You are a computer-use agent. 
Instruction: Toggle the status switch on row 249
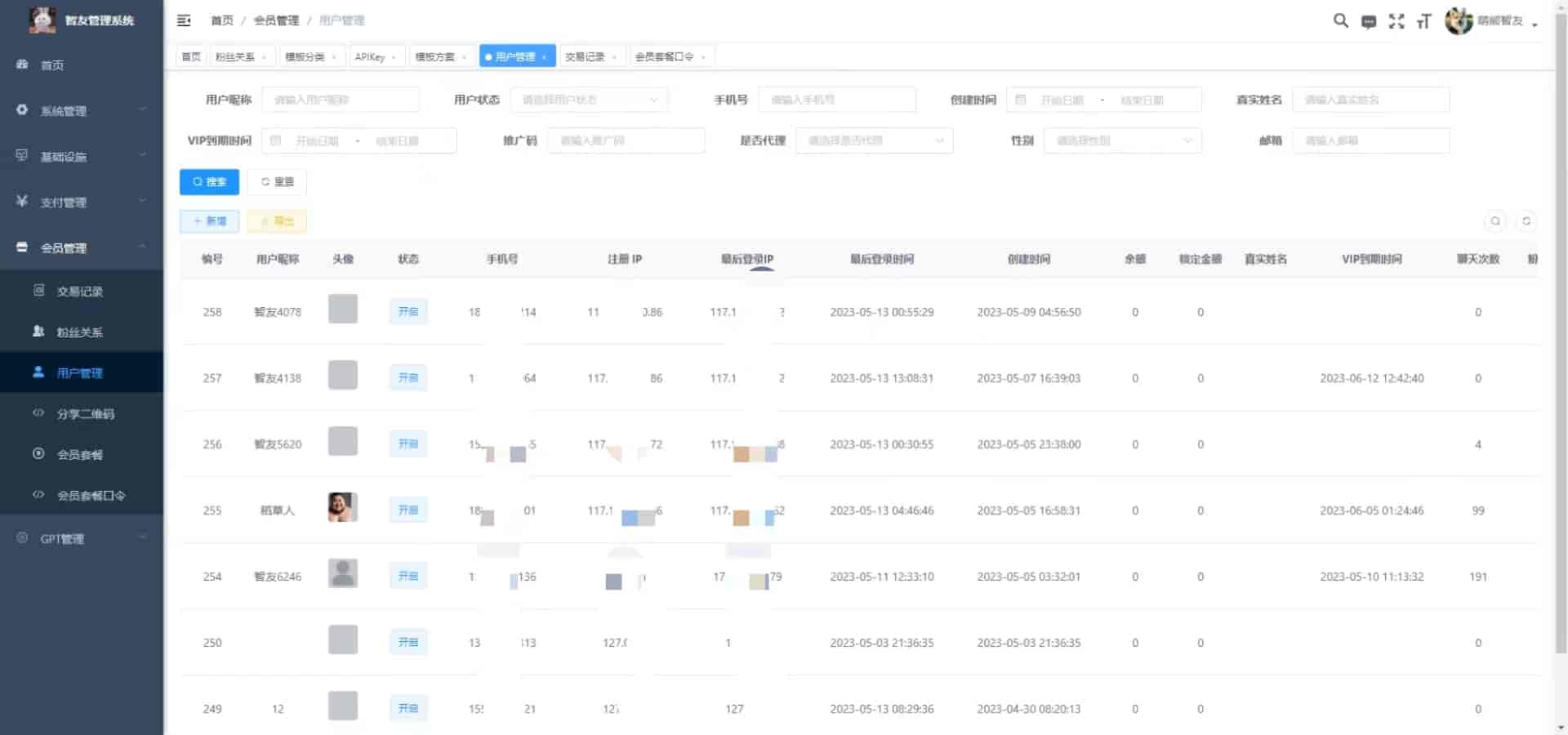point(408,708)
